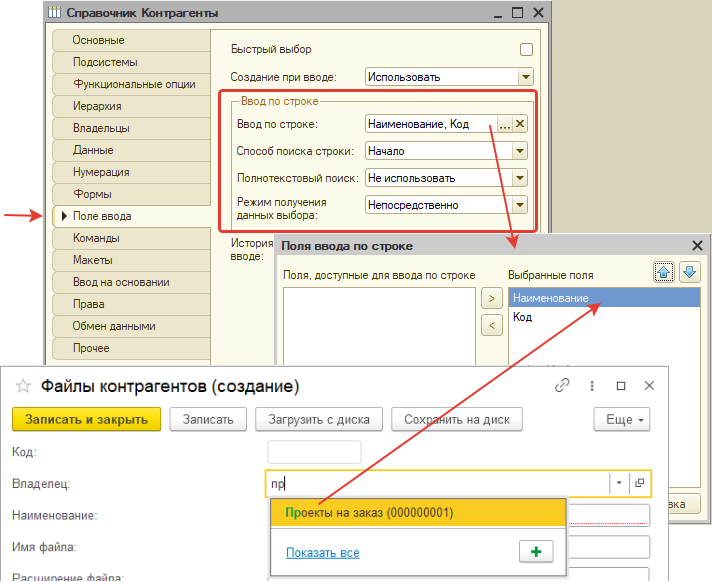The height and width of the screenshot is (582, 712).
Task: Clear the Ввод по строке field with X
Action: (x=520, y=124)
